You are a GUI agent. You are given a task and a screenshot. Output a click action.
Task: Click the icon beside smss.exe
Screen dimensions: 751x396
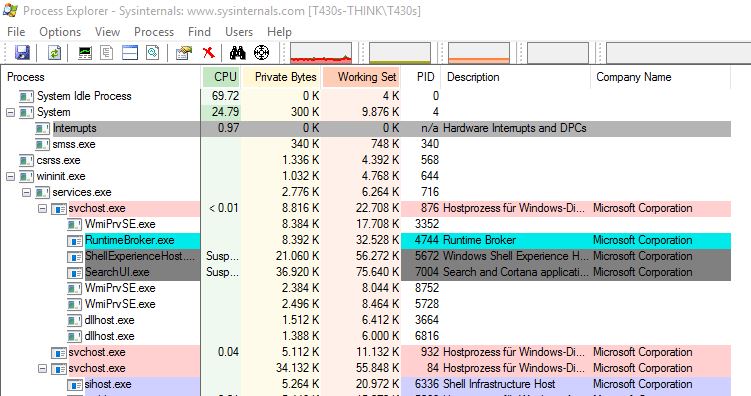point(42,144)
